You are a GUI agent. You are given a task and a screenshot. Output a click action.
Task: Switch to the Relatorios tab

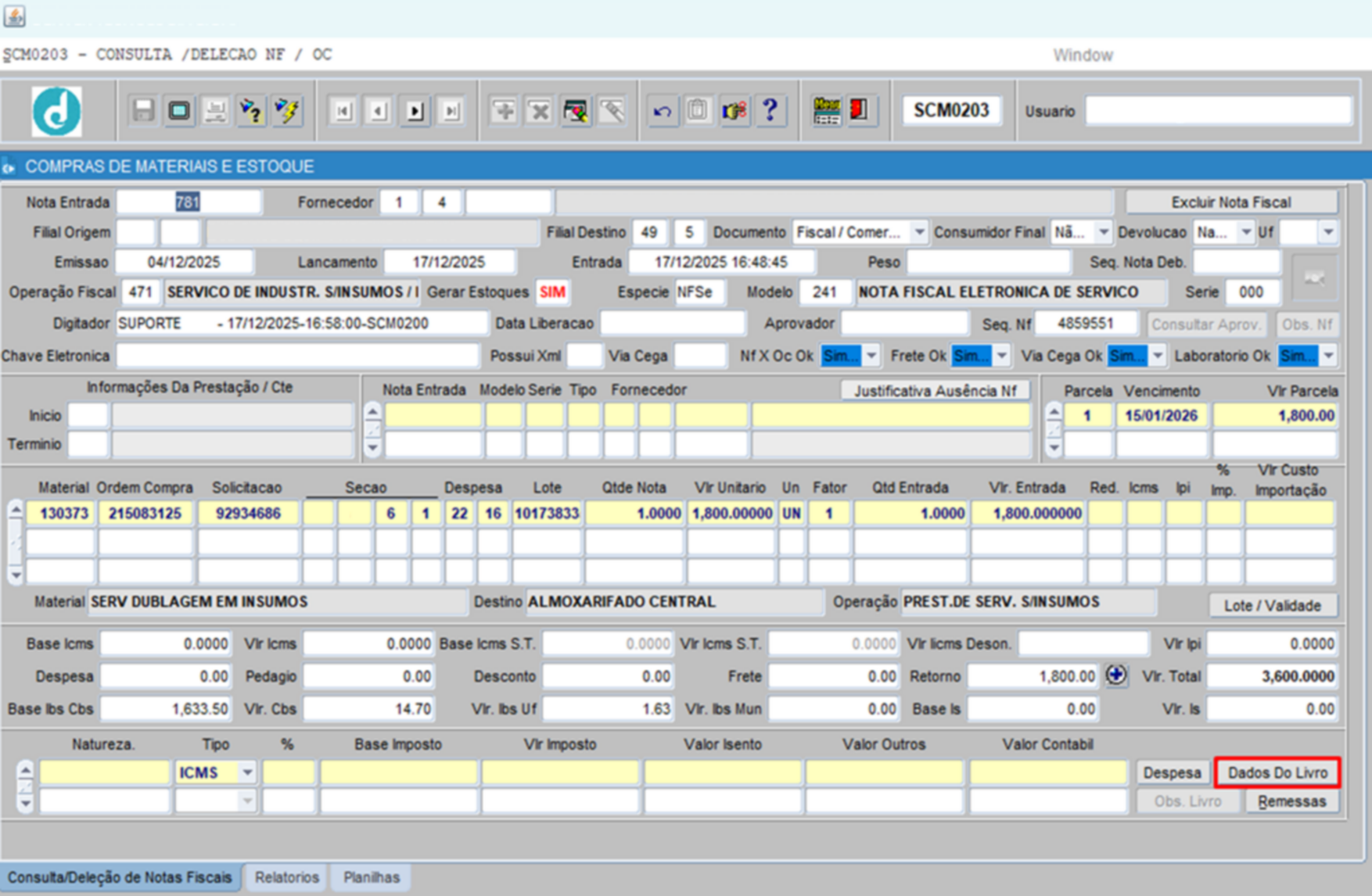(x=286, y=877)
